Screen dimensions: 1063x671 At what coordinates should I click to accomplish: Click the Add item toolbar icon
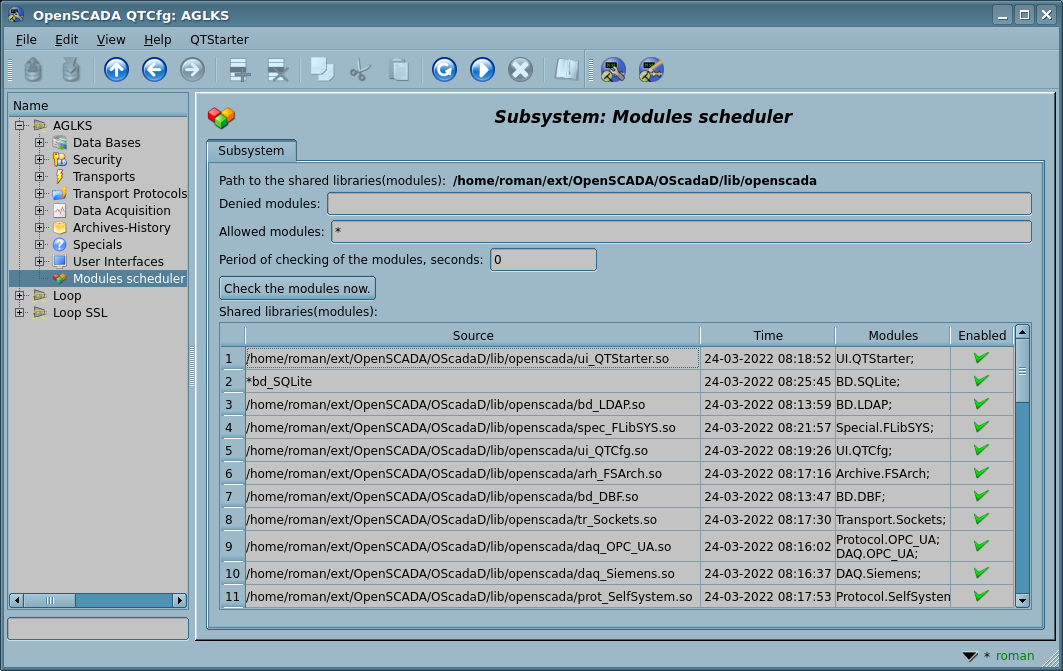pyautogui.click(x=240, y=69)
